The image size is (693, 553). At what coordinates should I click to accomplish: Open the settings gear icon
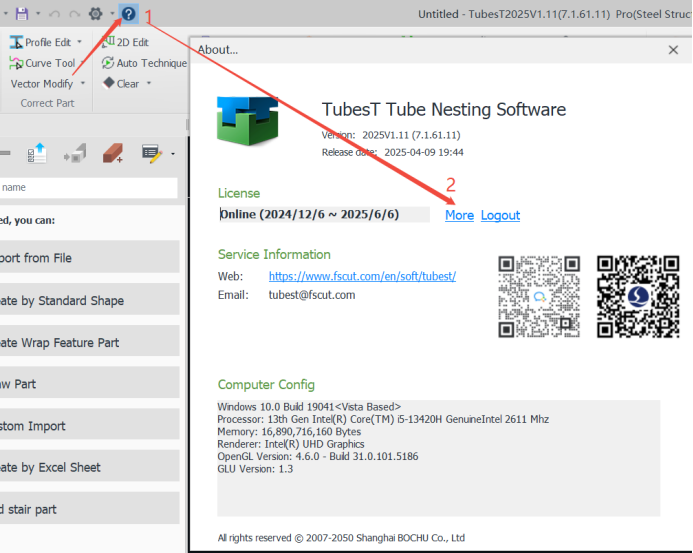(95, 14)
